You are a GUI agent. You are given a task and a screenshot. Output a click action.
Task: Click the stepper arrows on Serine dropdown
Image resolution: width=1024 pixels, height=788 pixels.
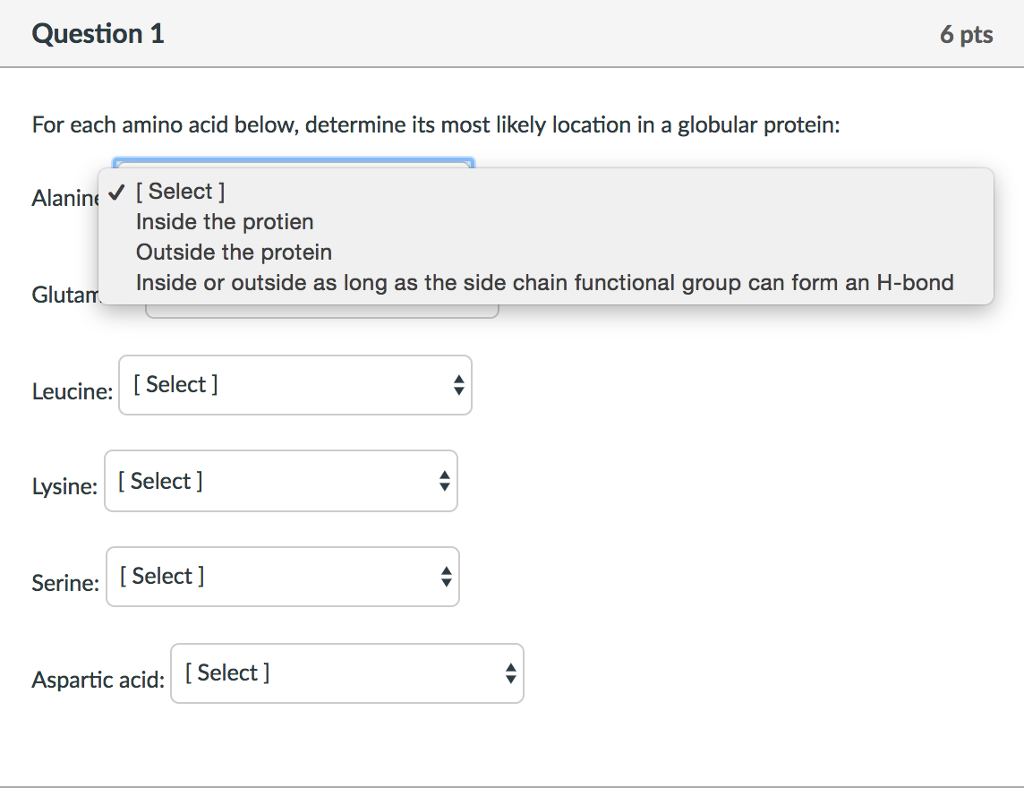point(445,576)
